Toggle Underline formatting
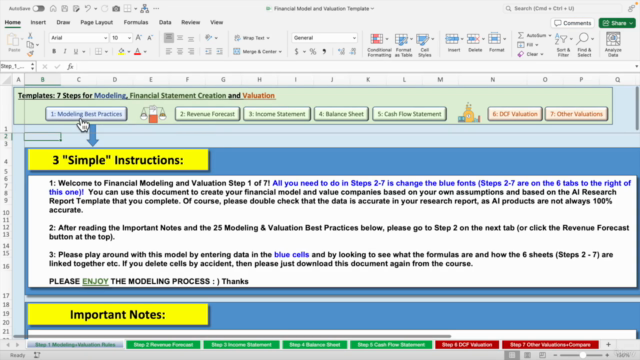640x360 pixels. [x=76, y=51]
